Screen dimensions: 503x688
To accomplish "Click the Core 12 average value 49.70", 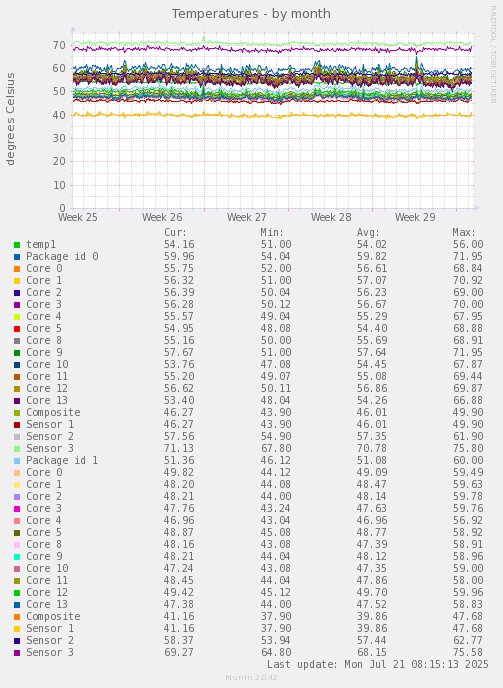I will pos(372,592).
